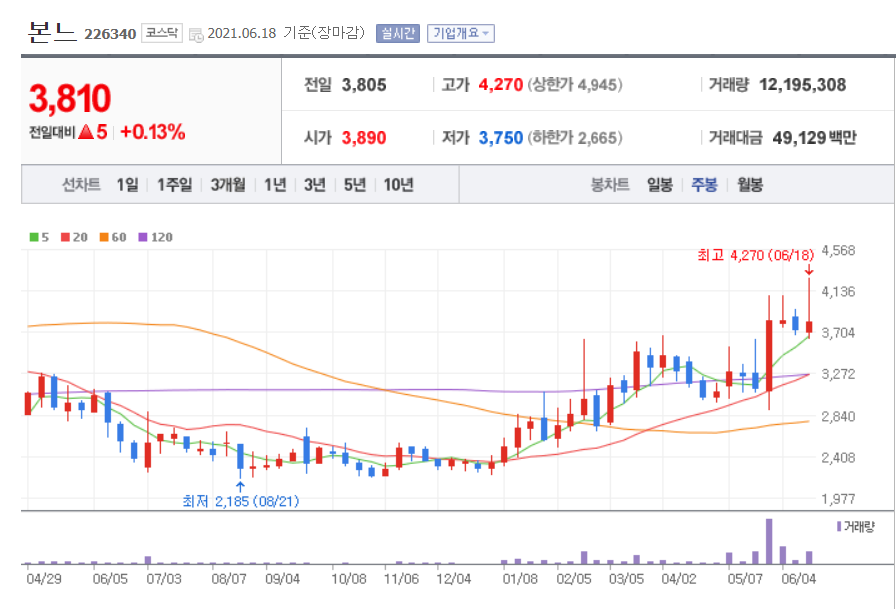This screenshot has width=896, height=609.
Task: Select the 1년 line chart tab
Action: pos(275,185)
